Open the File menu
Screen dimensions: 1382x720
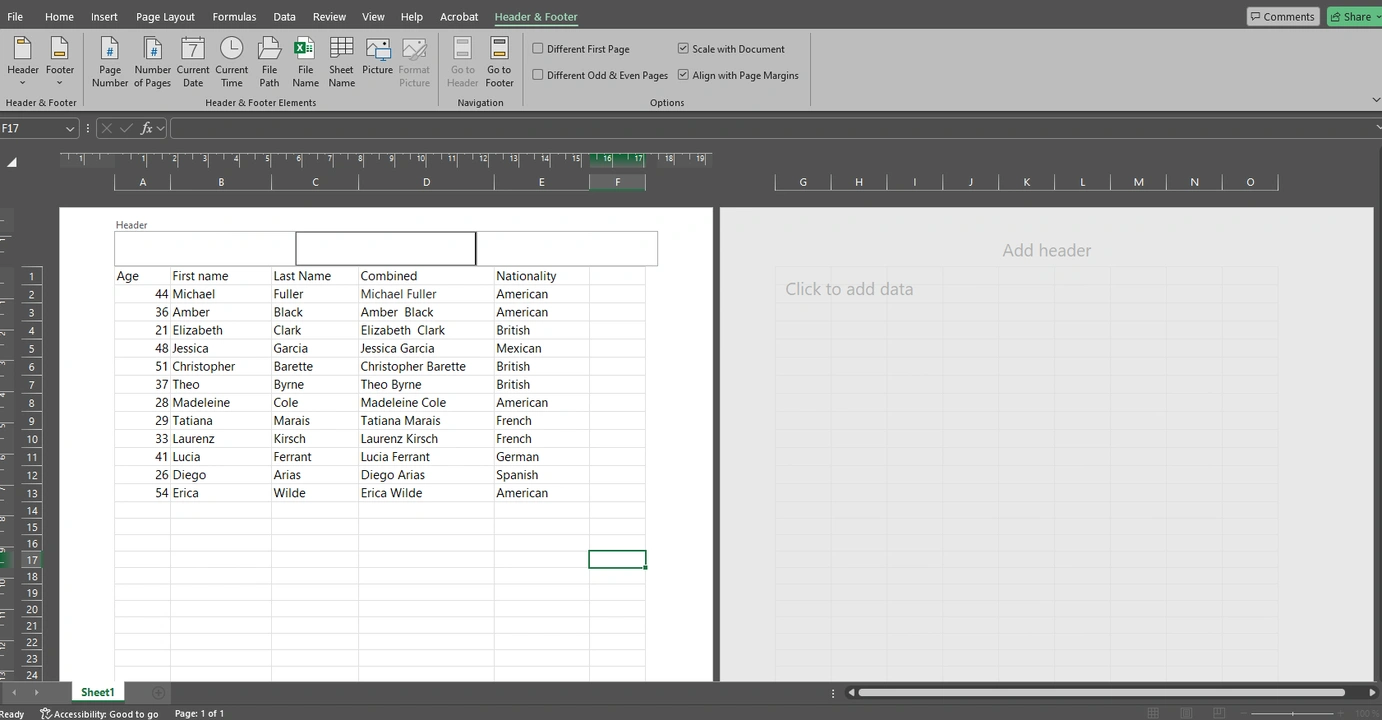click(15, 16)
